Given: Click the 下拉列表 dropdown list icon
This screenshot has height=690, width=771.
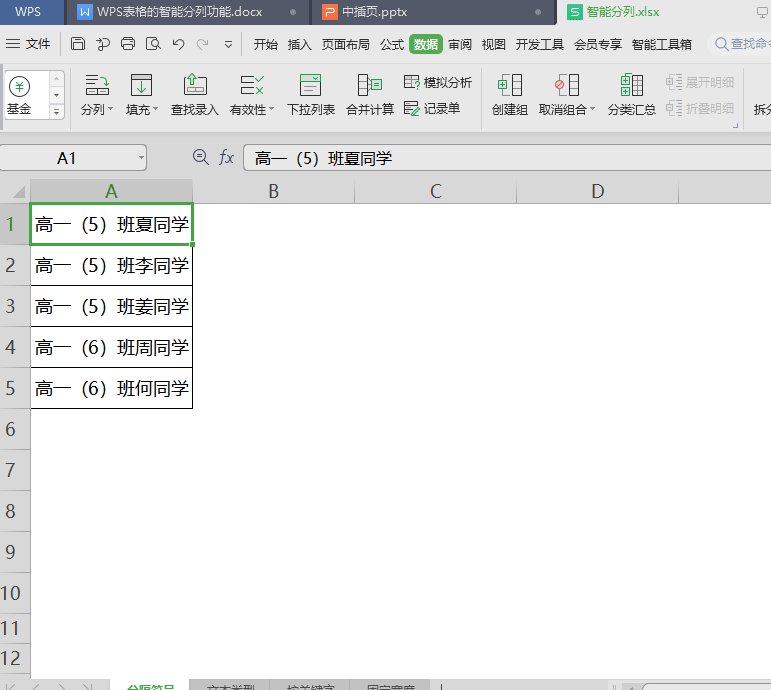Looking at the screenshot, I should click(310, 85).
